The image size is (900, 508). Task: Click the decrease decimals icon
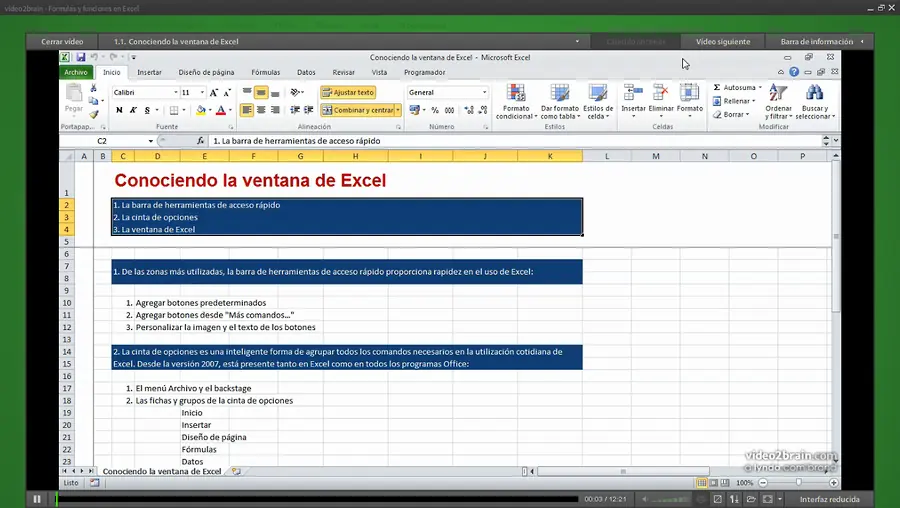pyautogui.click(x=483, y=110)
